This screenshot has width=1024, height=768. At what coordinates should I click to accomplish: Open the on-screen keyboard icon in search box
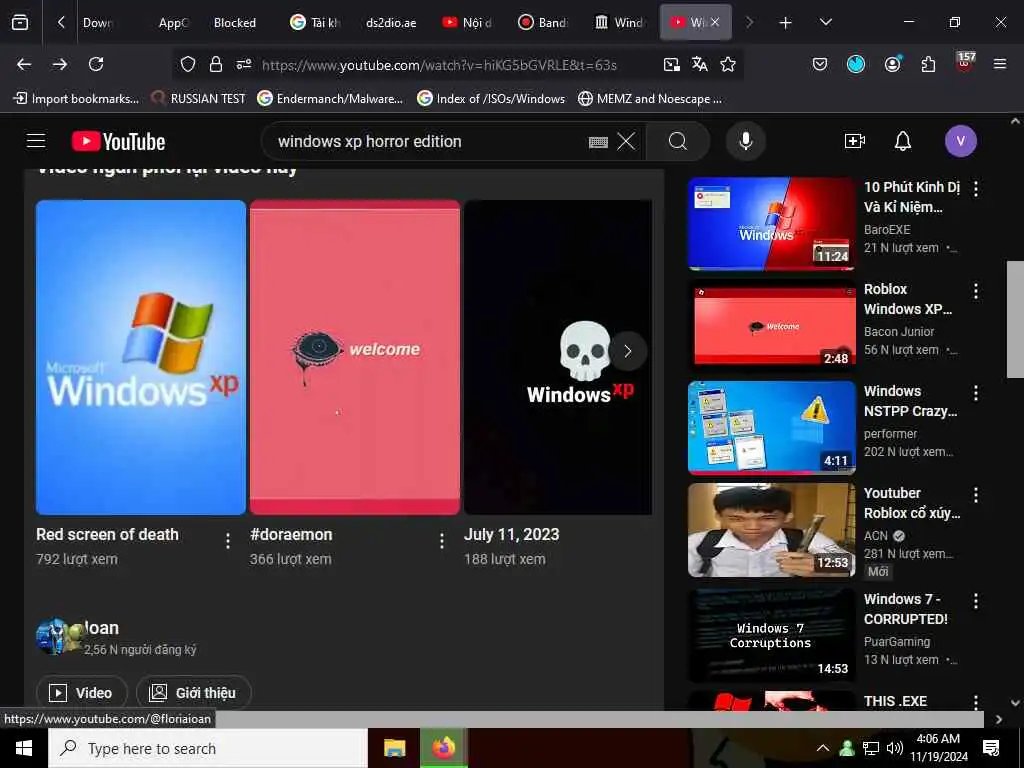pos(598,142)
